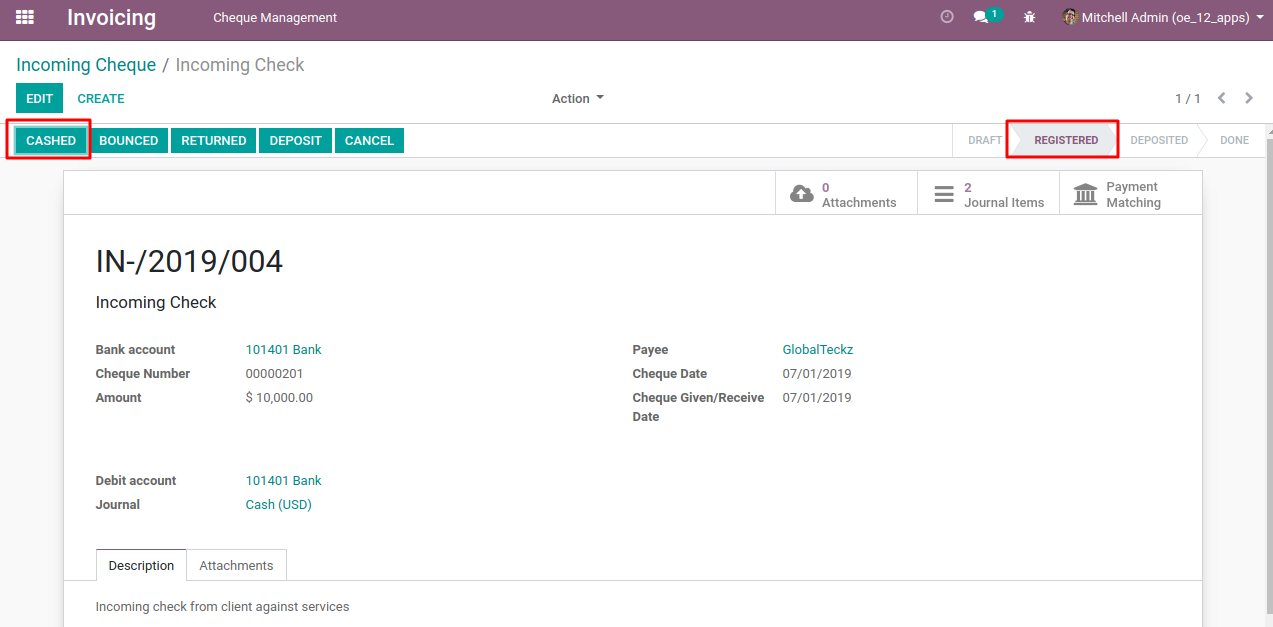Select the Deposited status stage

1159,140
